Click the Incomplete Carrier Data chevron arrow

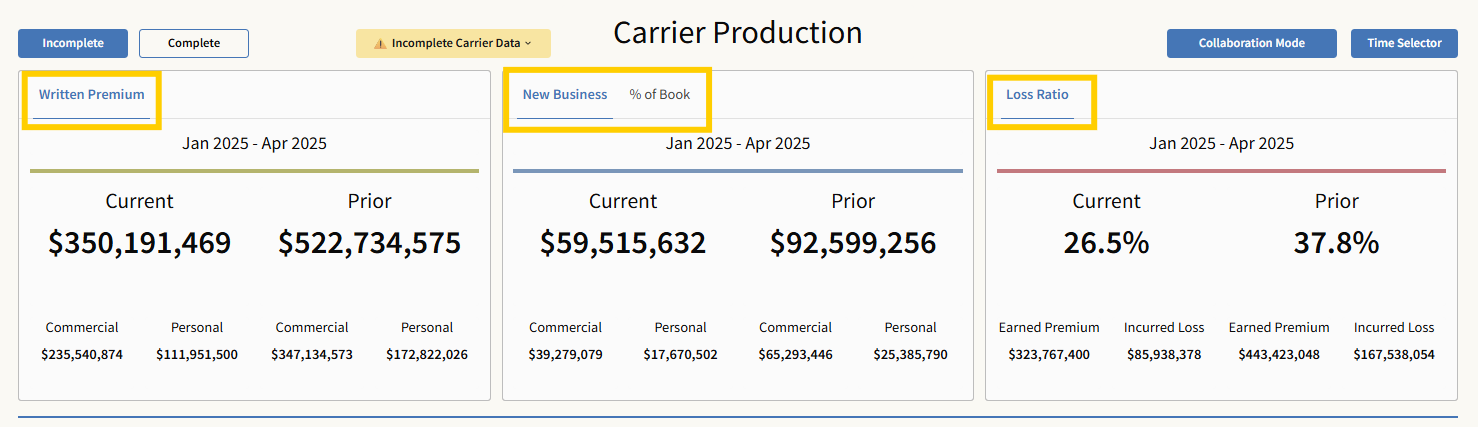tap(528, 44)
